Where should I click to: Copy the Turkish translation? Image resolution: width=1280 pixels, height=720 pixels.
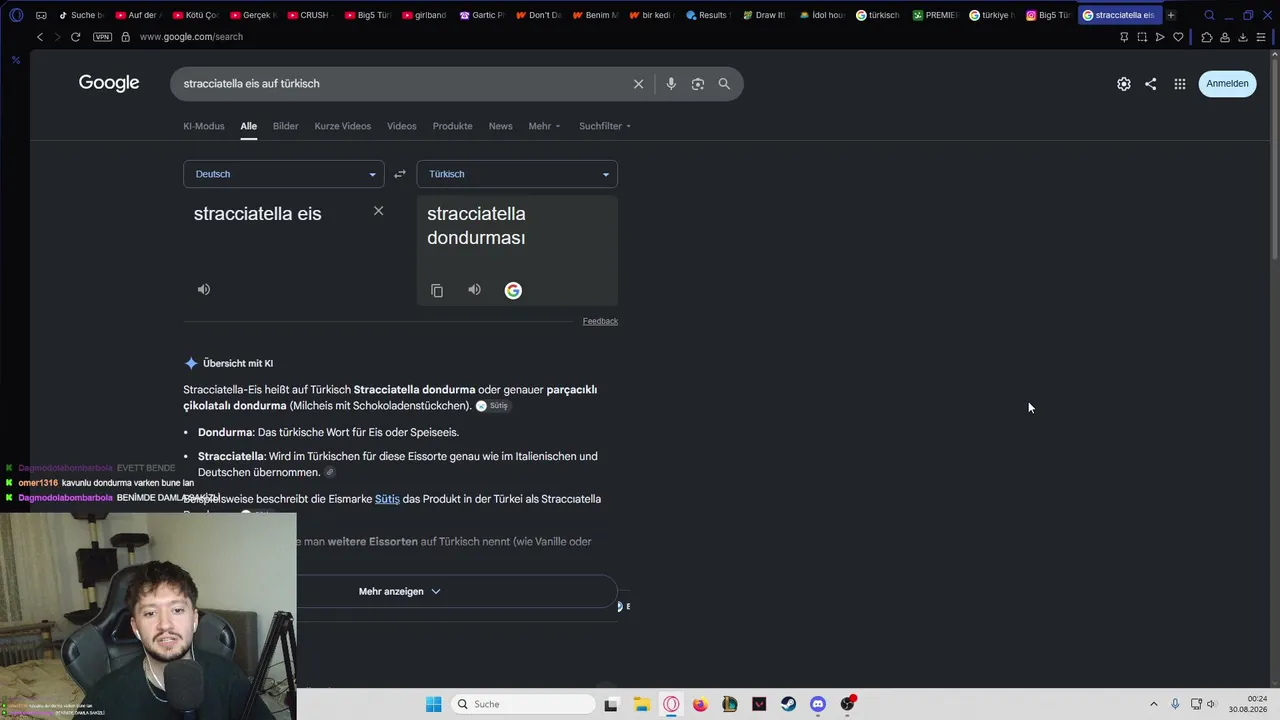coord(437,291)
